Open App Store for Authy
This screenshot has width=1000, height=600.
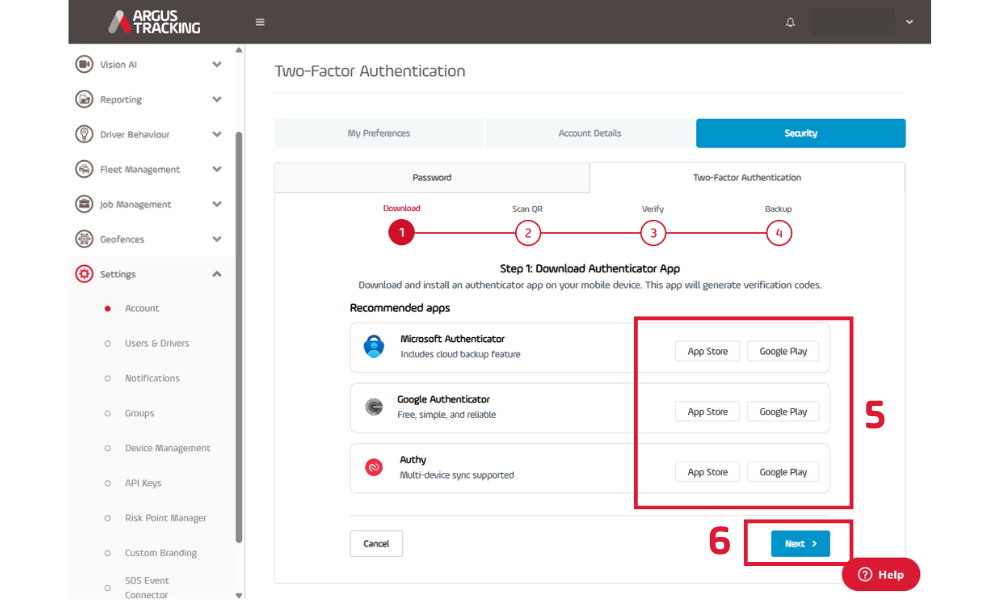click(x=707, y=472)
